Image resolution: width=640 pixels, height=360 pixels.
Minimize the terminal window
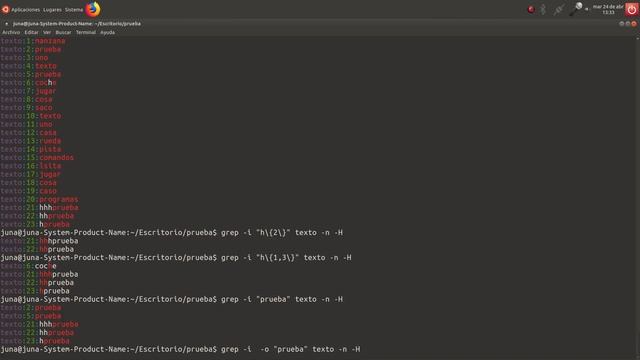pos(622,24)
